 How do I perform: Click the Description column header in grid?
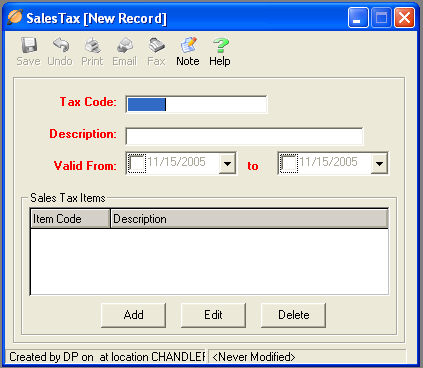coord(249,219)
